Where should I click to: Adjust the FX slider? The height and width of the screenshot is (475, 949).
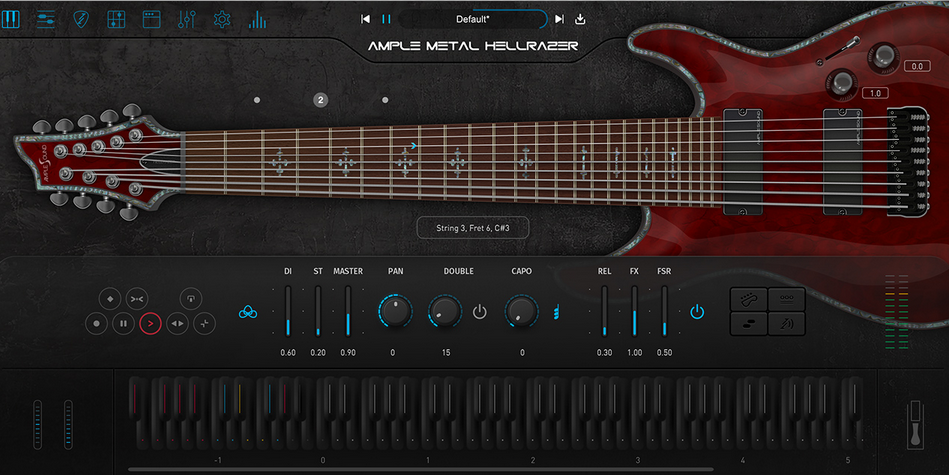634,311
